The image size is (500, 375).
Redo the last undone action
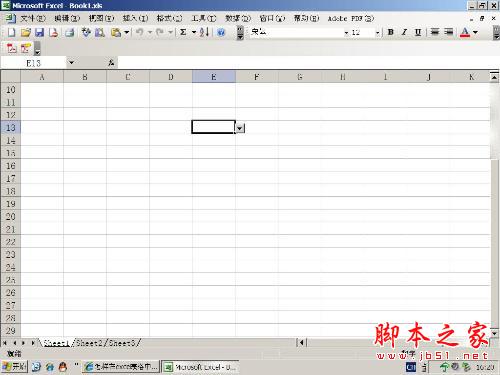pyautogui.click(x=160, y=32)
